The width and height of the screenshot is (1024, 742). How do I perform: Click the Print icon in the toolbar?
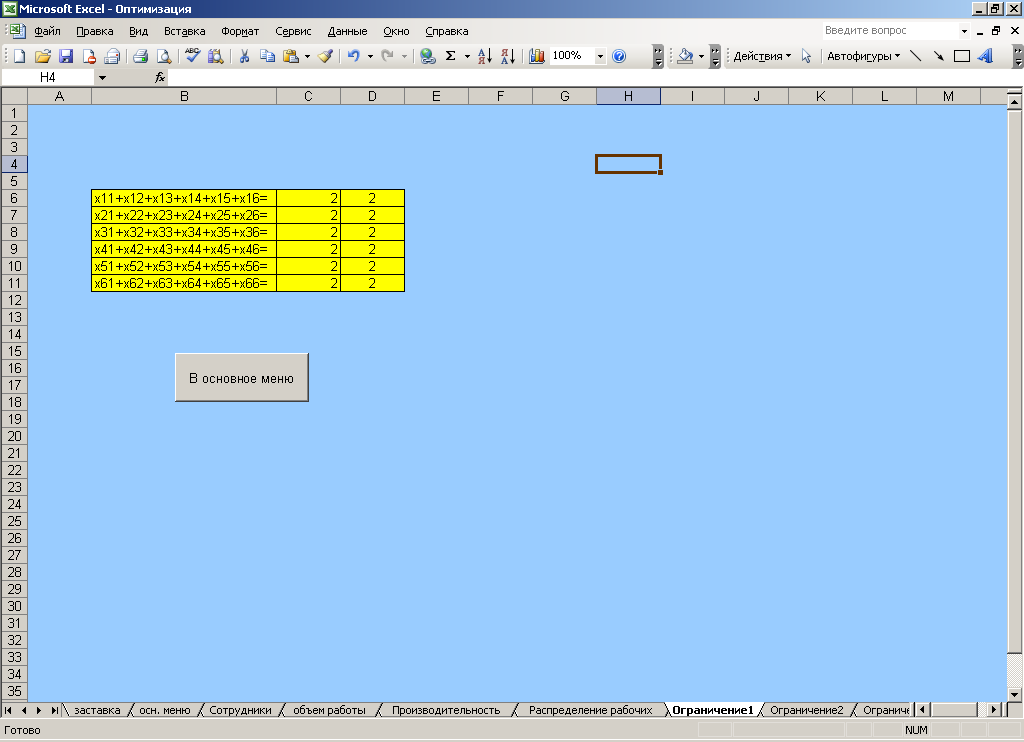(x=141, y=57)
